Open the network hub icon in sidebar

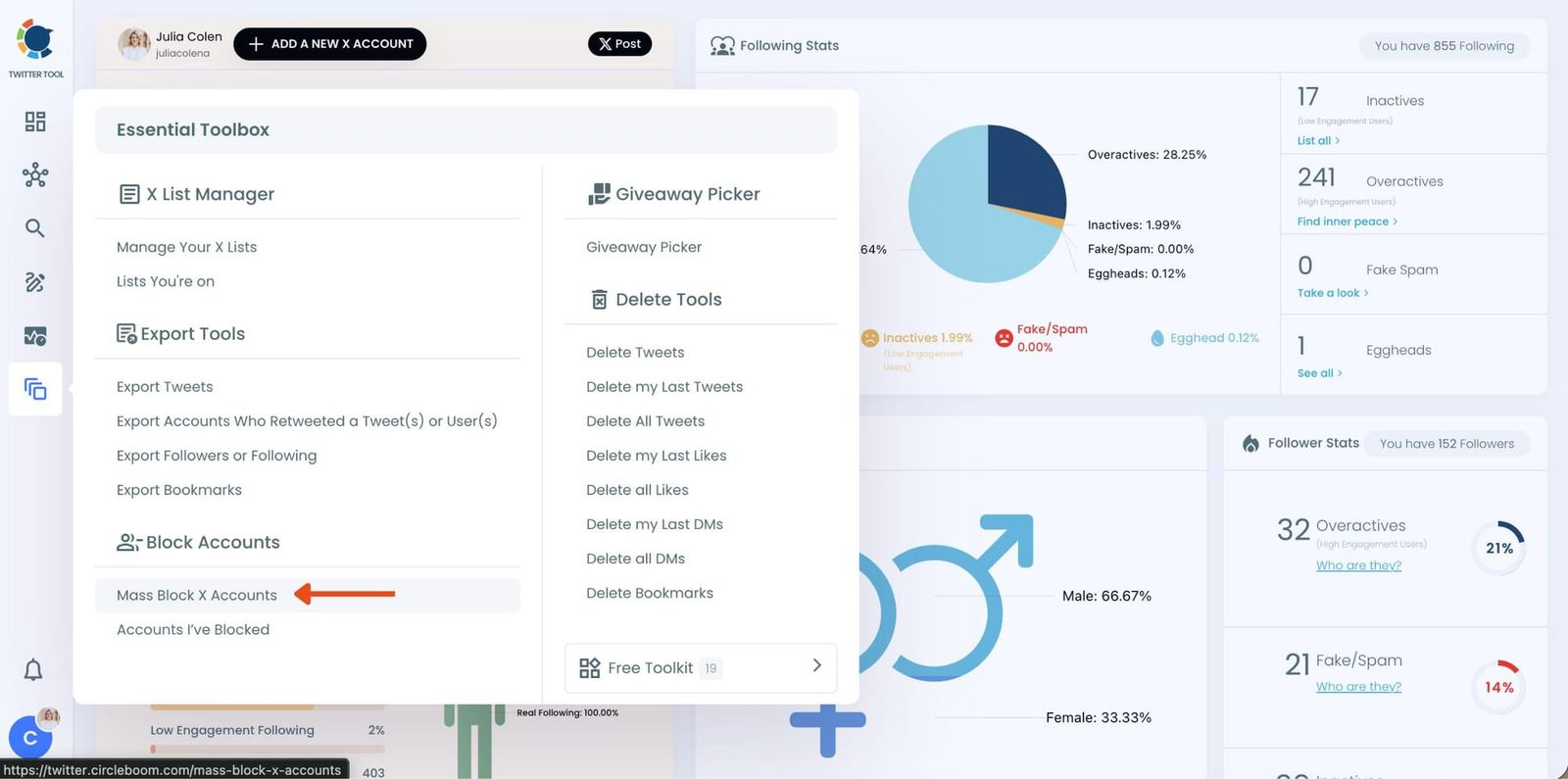click(35, 175)
